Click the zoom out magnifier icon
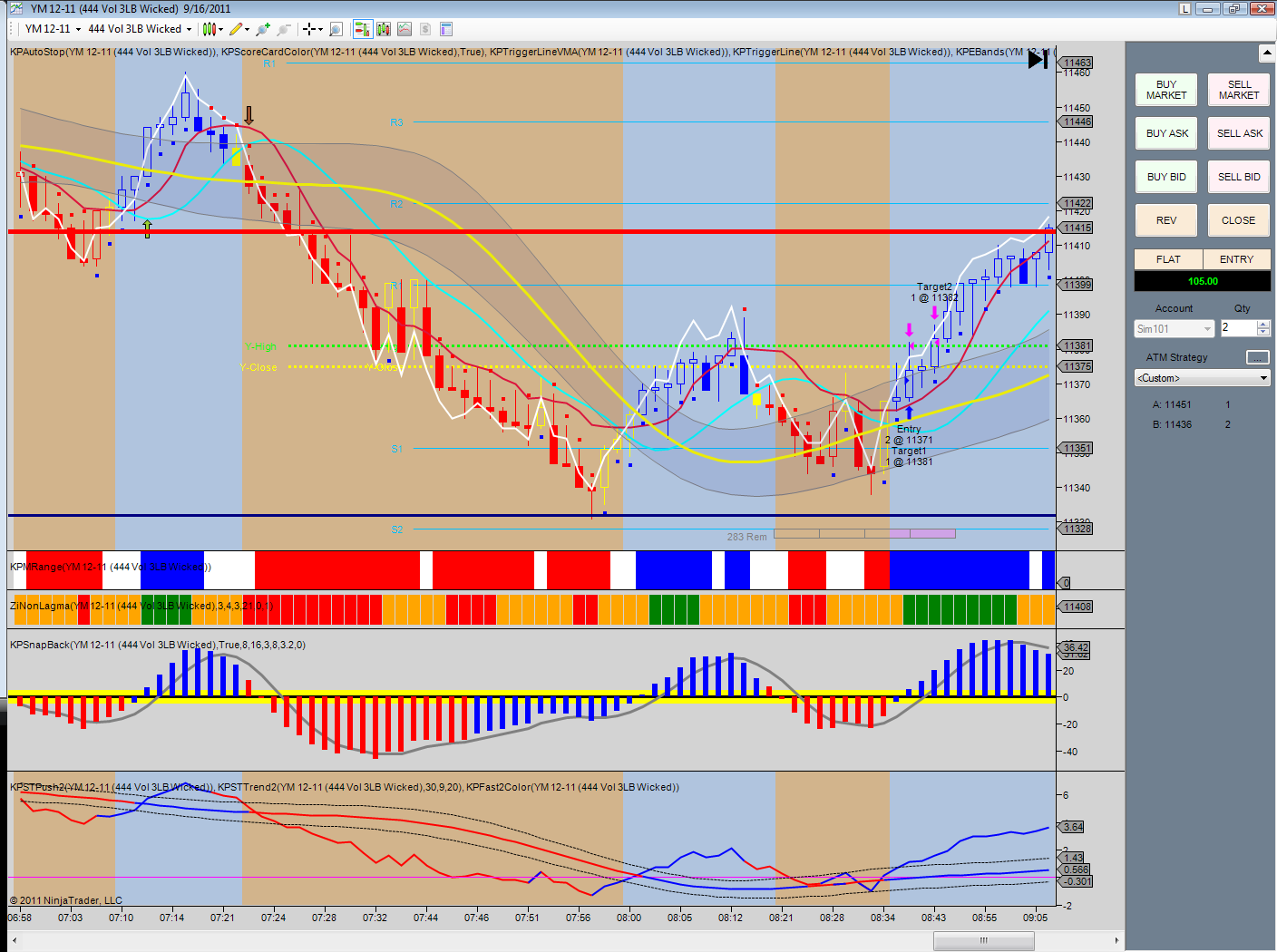The image size is (1277, 952). pos(284,29)
